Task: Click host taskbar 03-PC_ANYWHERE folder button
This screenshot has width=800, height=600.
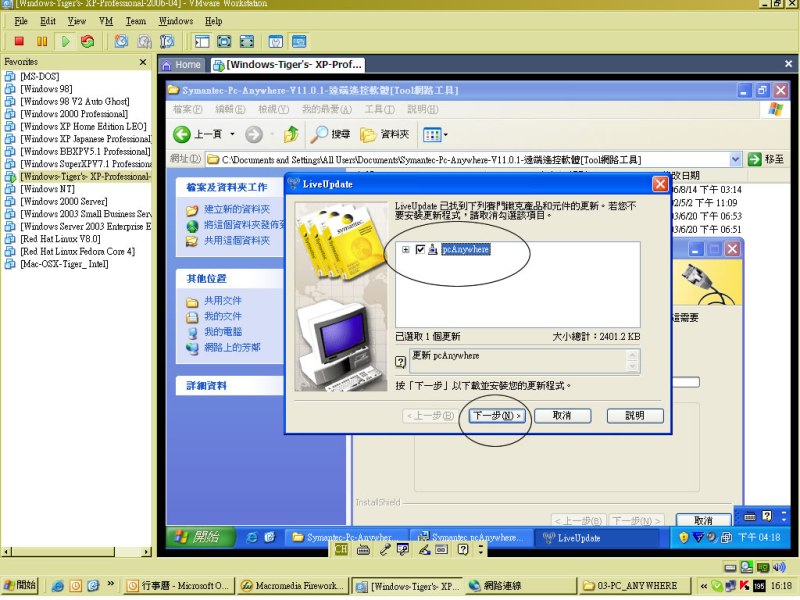Action: [634, 586]
